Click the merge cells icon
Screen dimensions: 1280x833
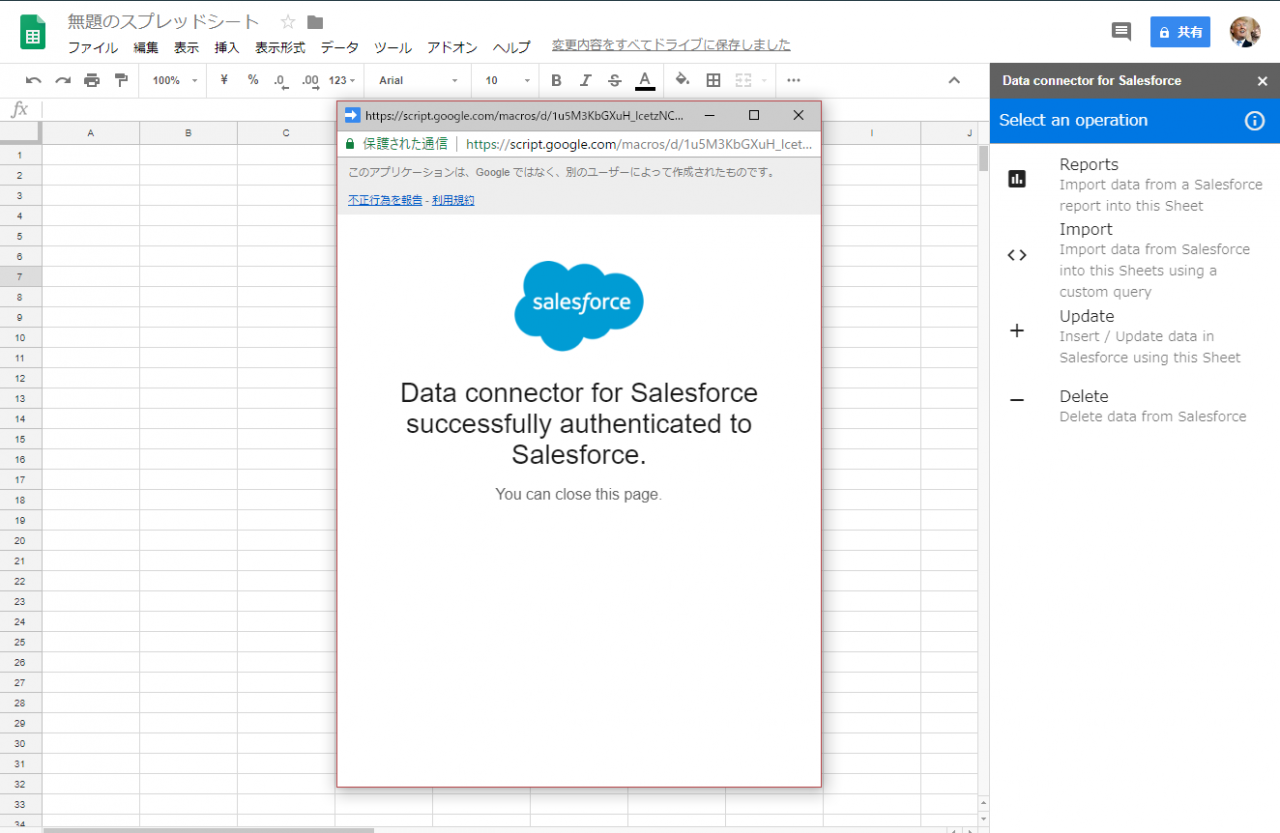743,80
